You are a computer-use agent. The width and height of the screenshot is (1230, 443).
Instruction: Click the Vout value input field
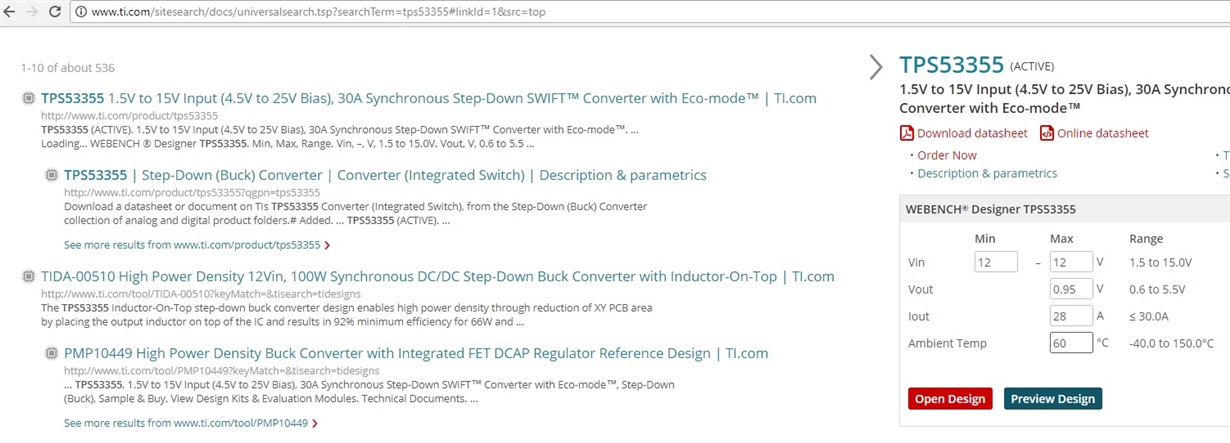(x=1071, y=289)
